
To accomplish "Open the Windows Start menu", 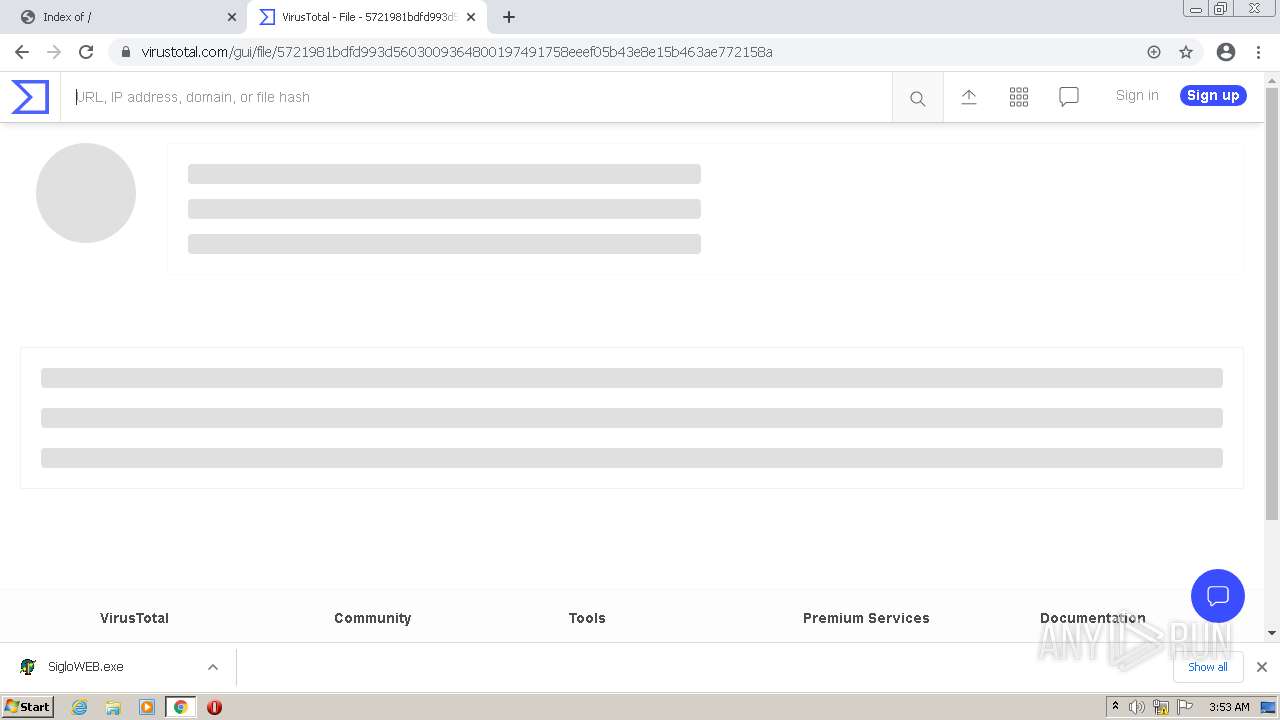I will 28,706.
